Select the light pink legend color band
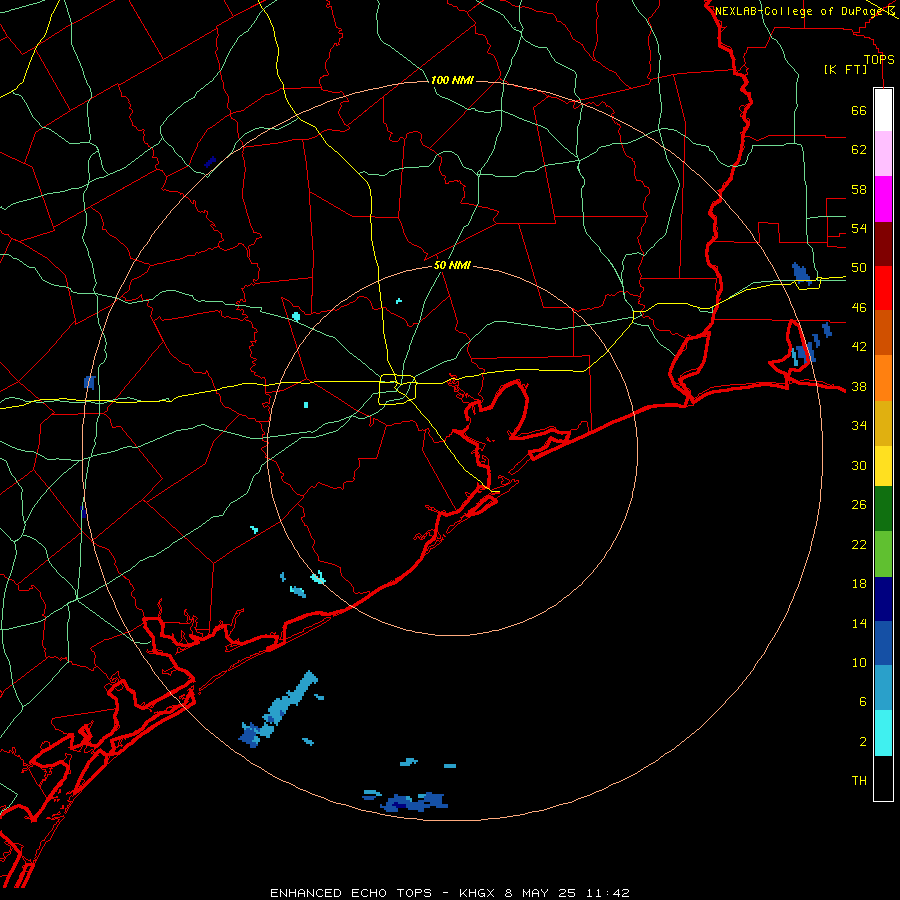This screenshot has width=900, height=900. [883, 153]
